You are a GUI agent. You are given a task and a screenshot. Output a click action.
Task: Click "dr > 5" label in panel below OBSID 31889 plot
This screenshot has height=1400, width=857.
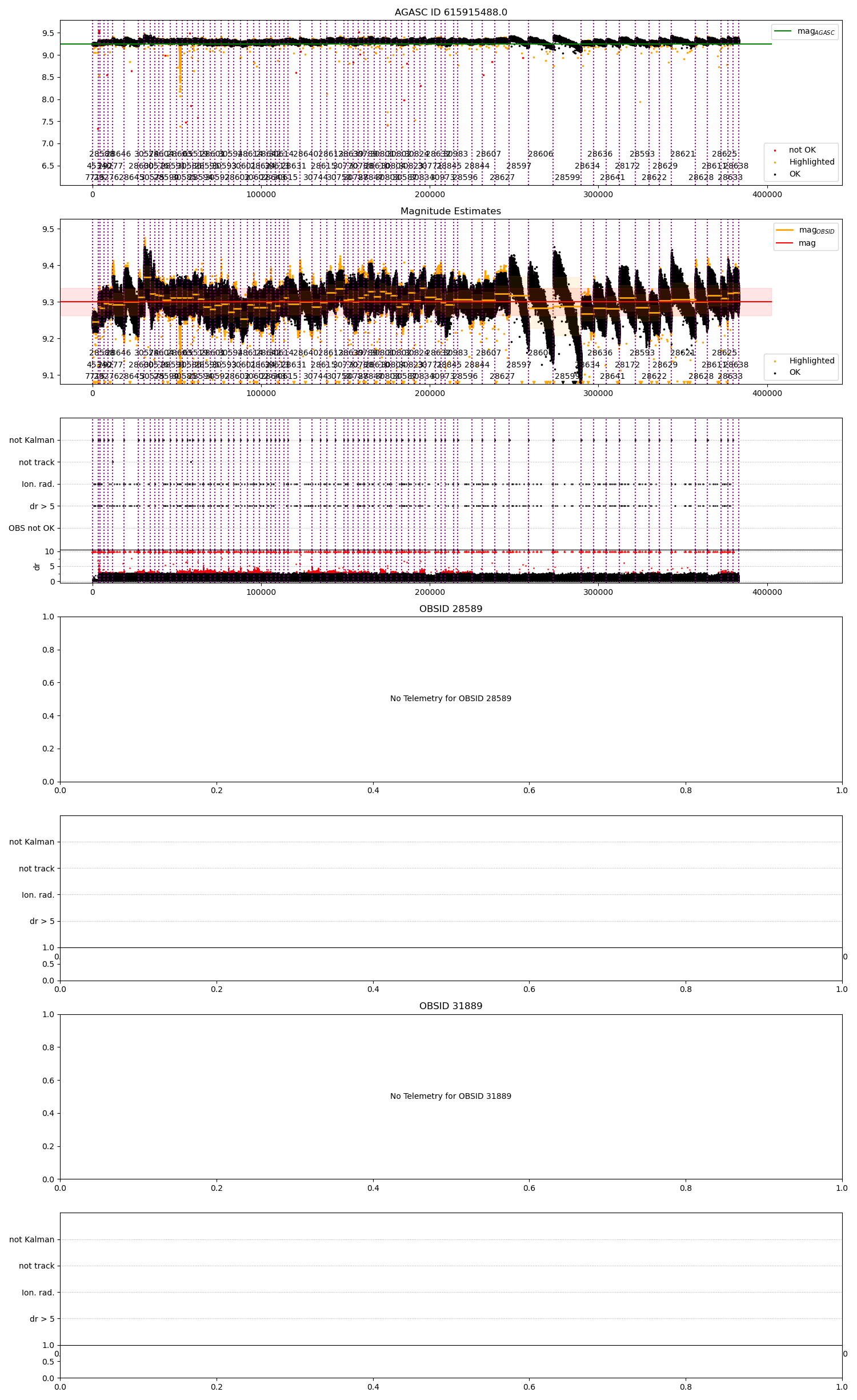pos(42,1319)
